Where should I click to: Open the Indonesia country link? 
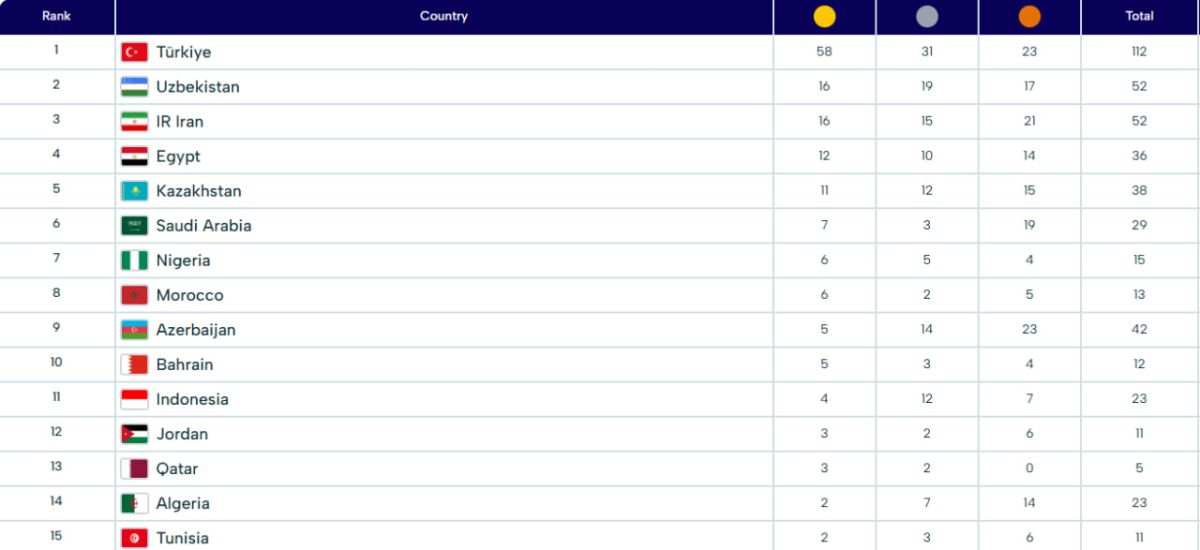(x=192, y=400)
